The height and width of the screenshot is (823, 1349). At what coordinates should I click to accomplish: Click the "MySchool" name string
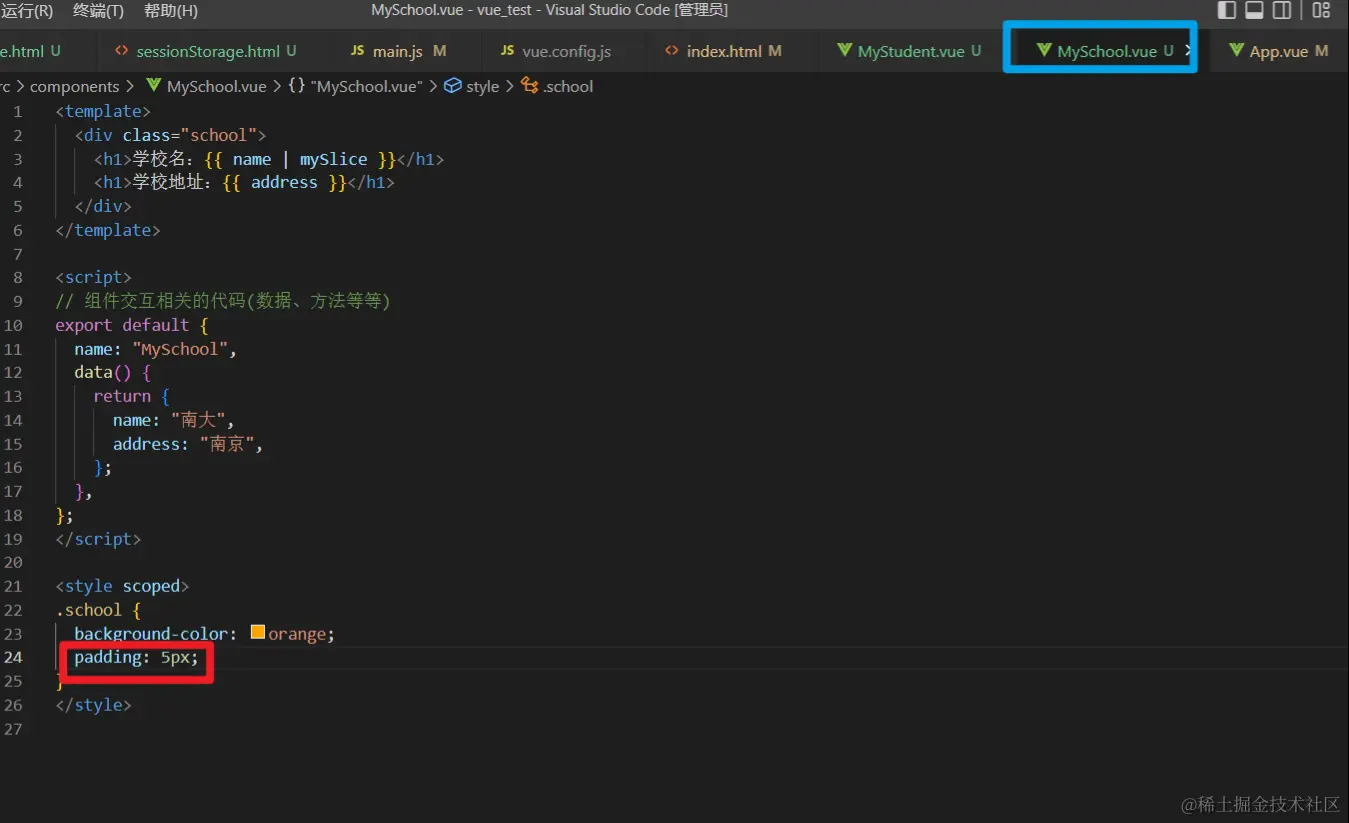pos(180,349)
